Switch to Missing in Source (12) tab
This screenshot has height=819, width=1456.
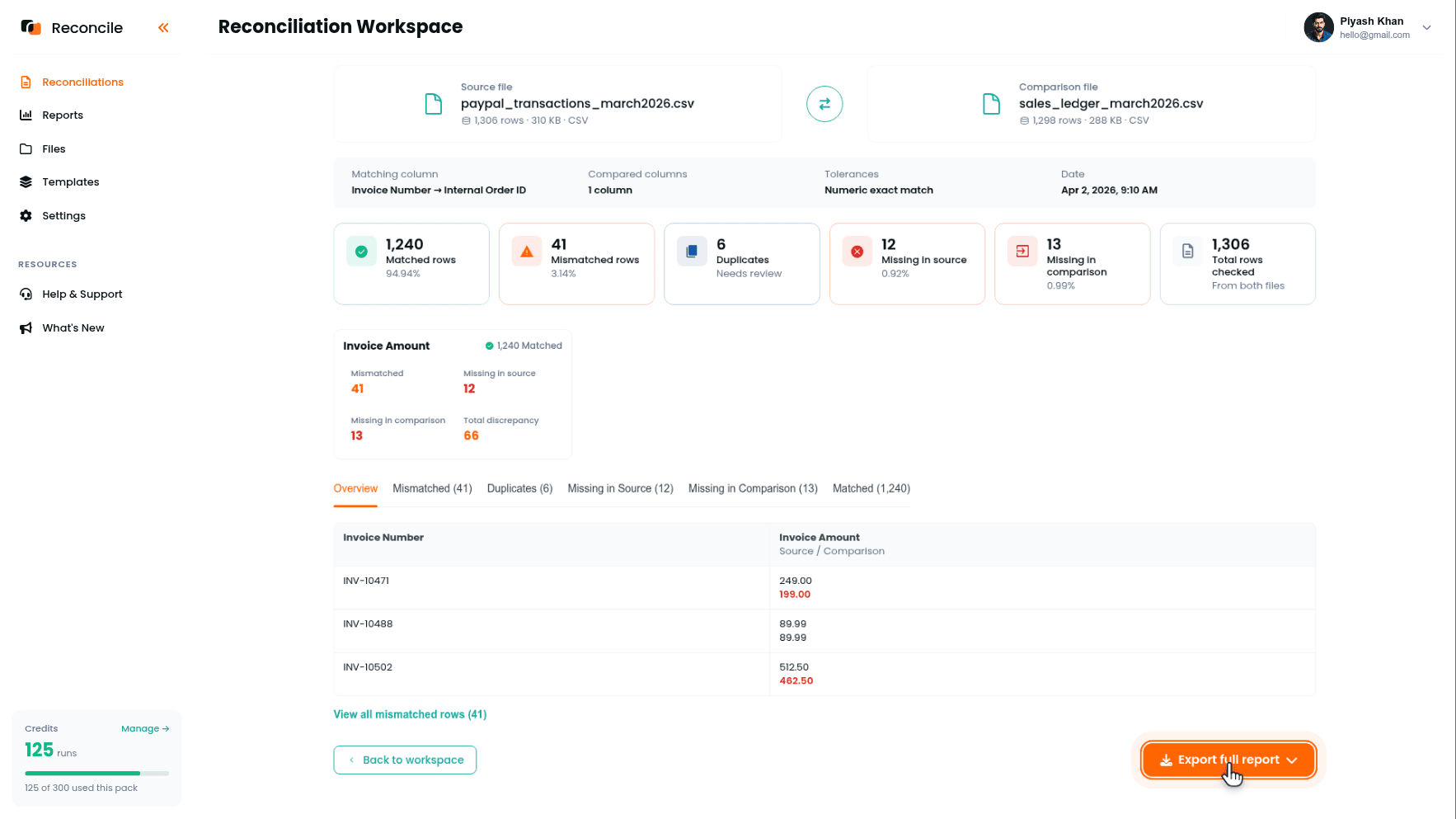click(x=620, y=489)
